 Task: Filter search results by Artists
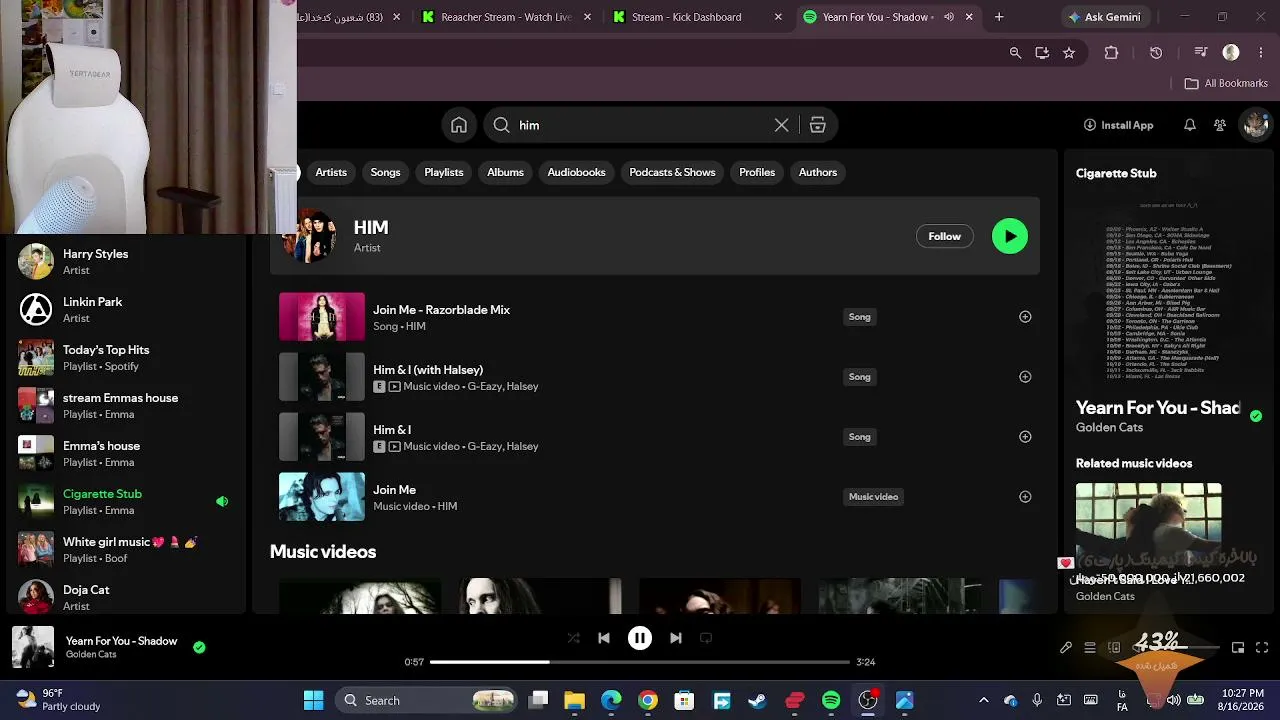(331, 172)
